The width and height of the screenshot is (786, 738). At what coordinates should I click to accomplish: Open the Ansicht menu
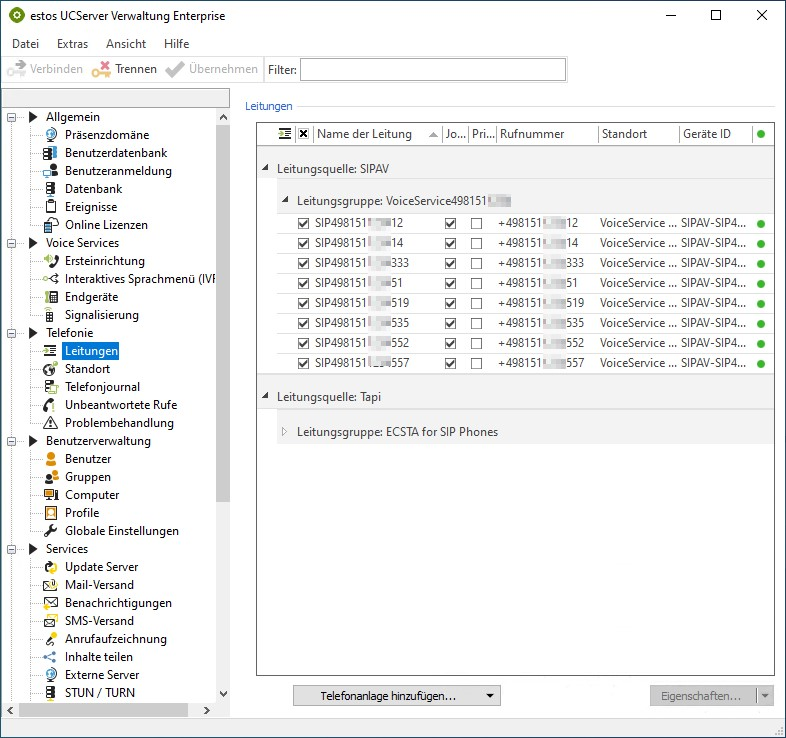126,44
